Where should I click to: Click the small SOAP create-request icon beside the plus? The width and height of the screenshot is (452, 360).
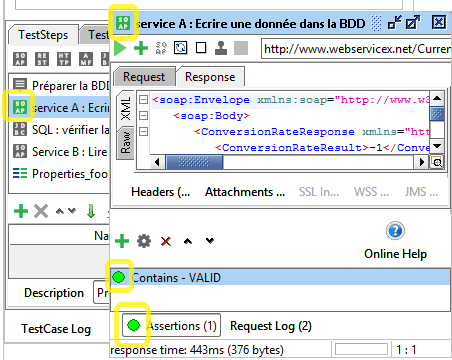click(161, 48)
